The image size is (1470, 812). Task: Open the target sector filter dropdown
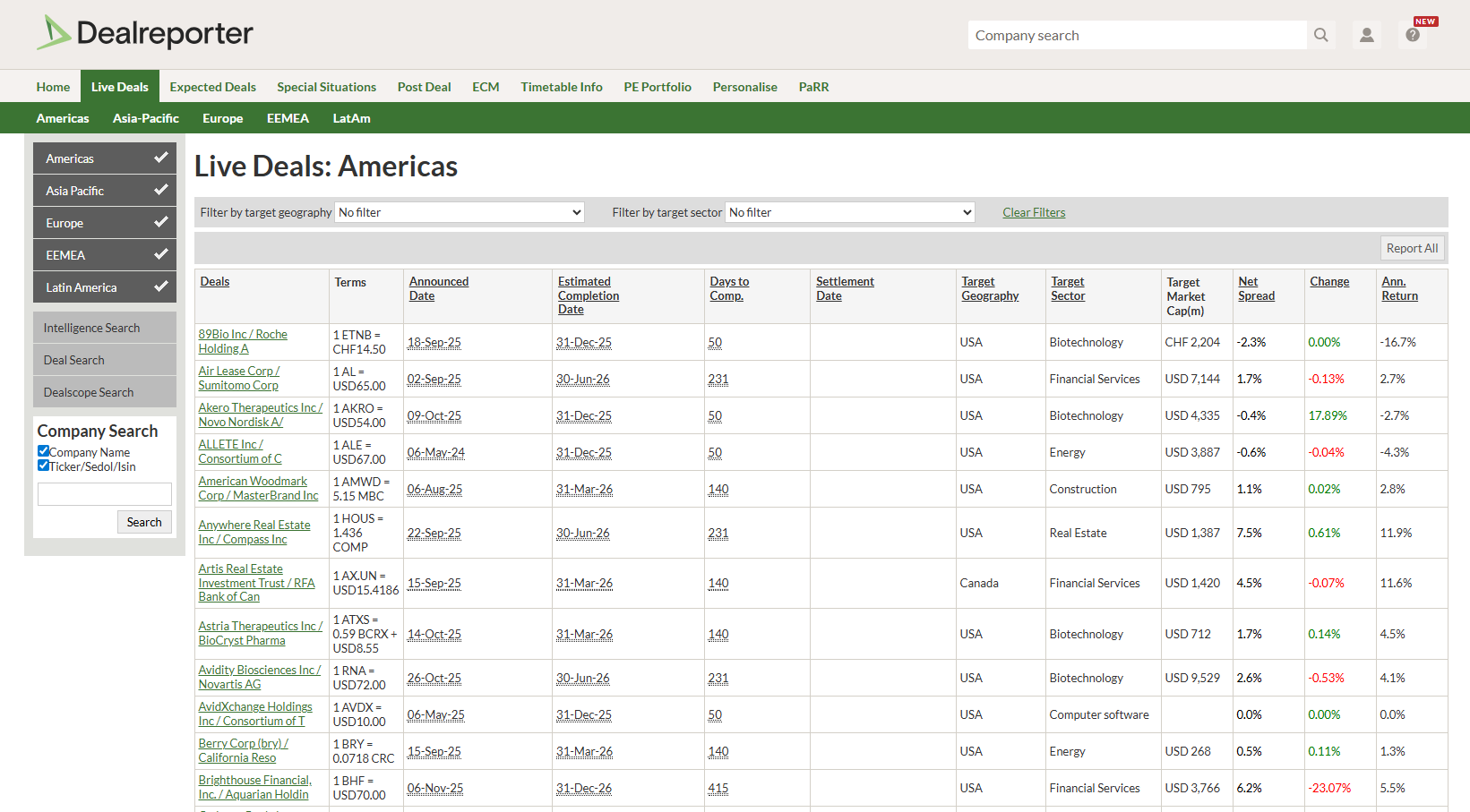coord(849,212)
